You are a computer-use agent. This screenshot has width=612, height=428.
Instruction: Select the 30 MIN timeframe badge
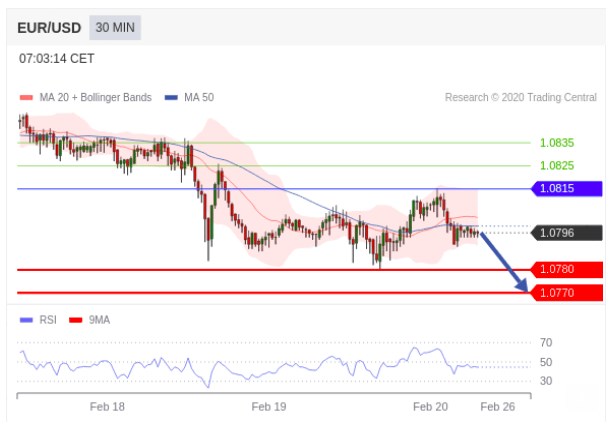point(115,28)
